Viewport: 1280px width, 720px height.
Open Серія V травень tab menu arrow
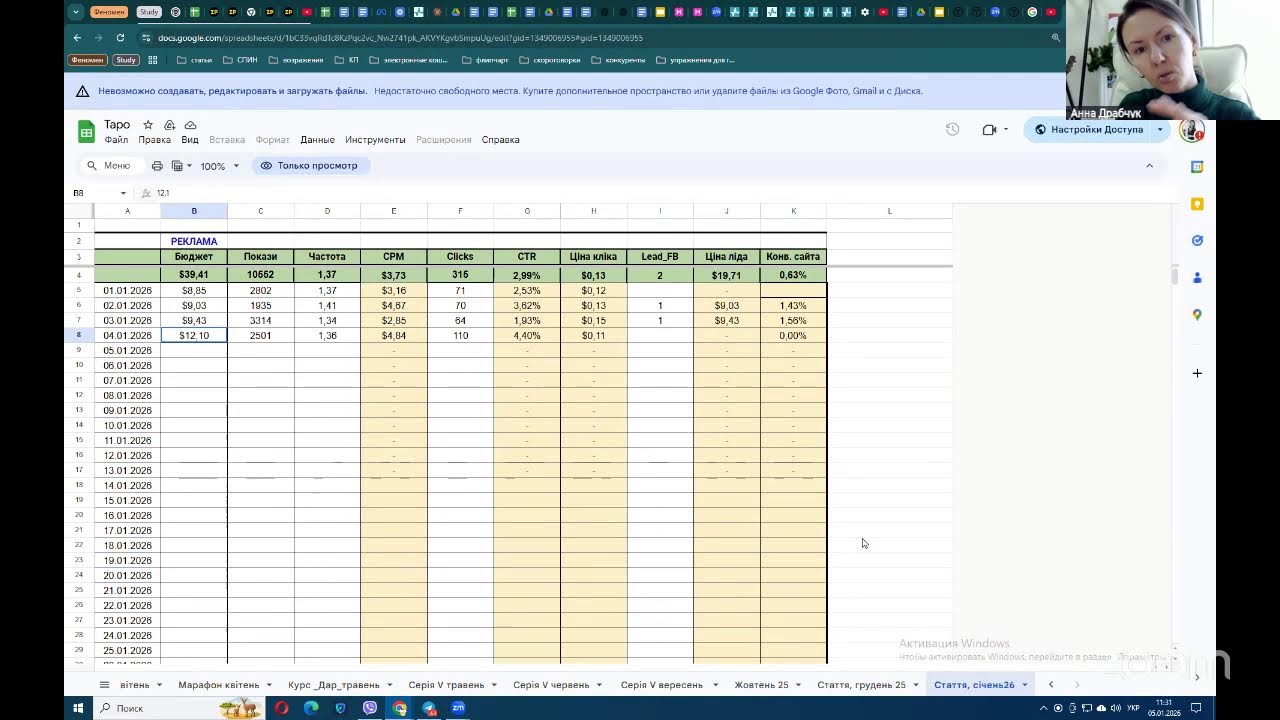[x=494, y=685]
